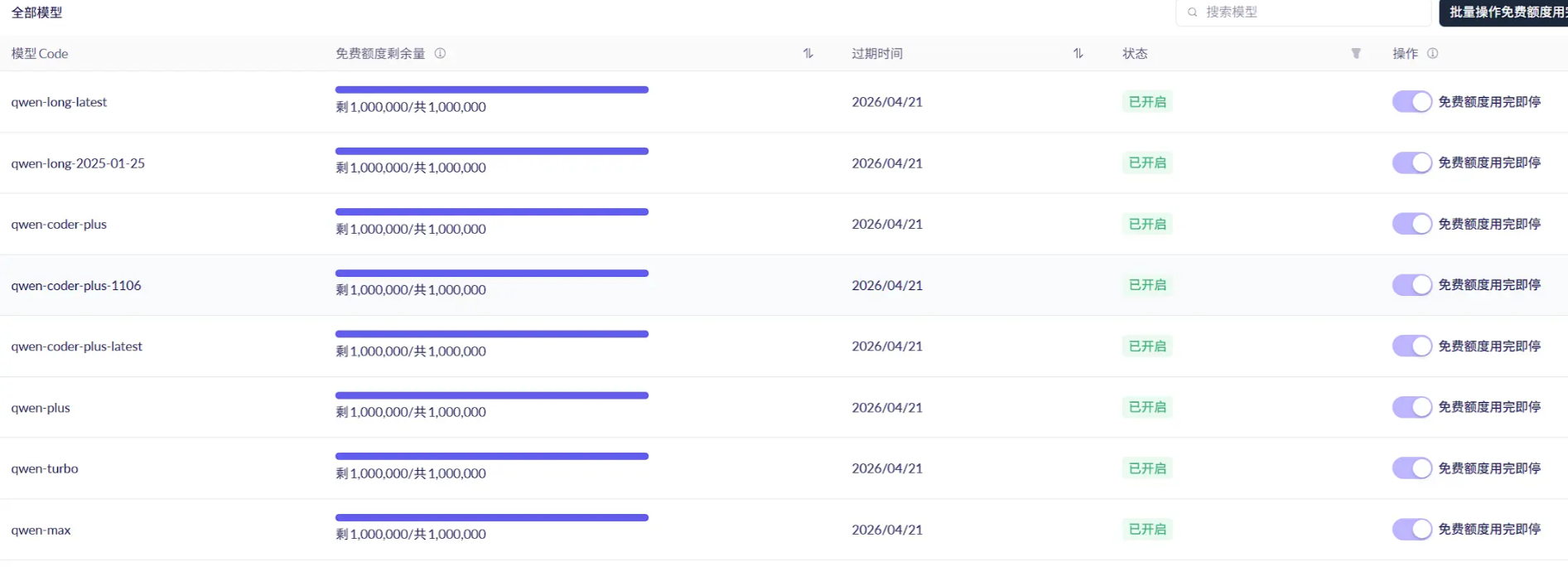Click model name qwen-turbo

(x=45, y=468)
